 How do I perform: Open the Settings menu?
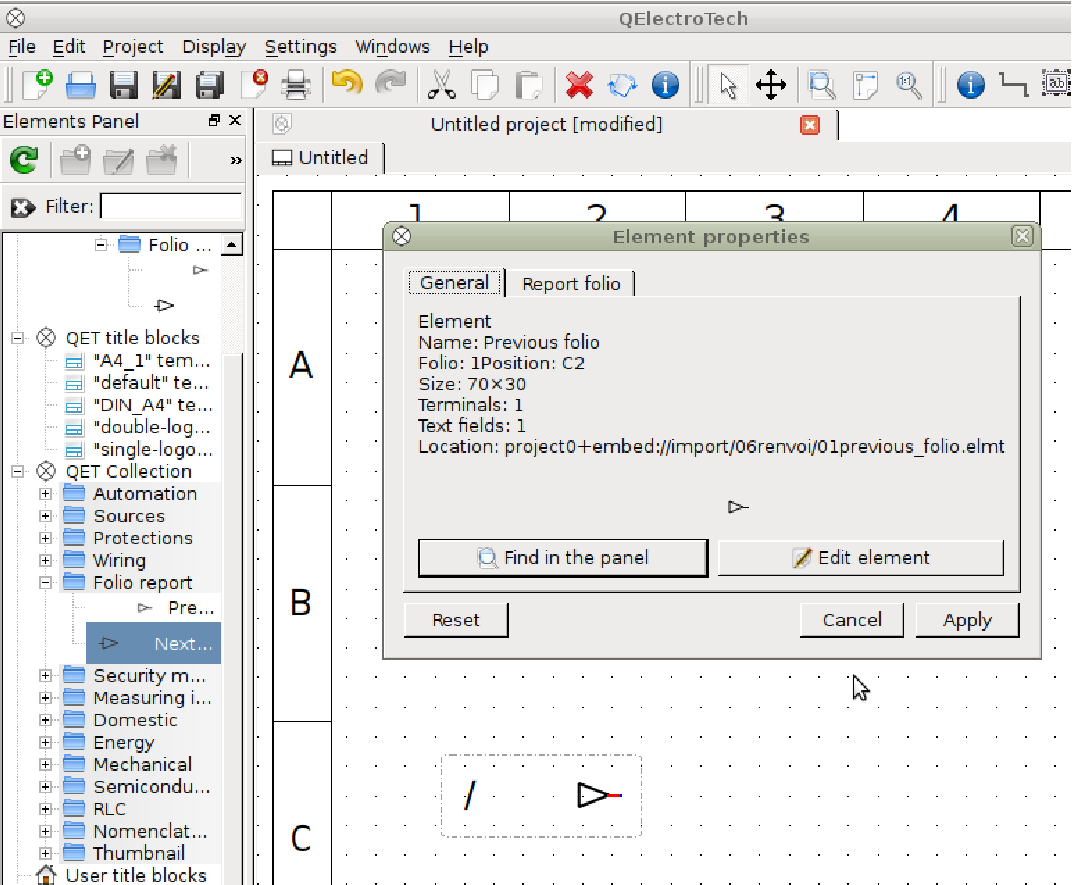[x=301, y=47]
